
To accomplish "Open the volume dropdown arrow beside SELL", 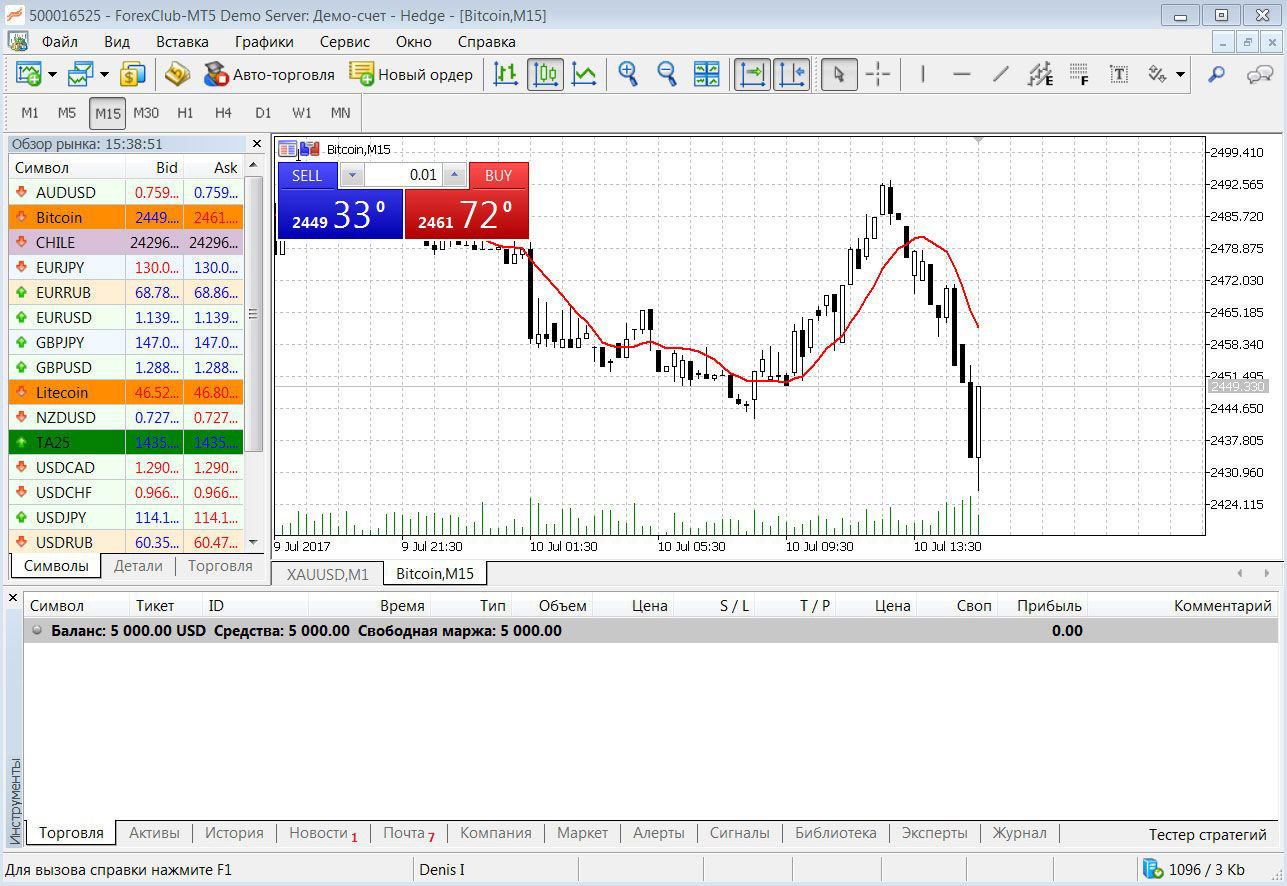I will [x=352, y=175].
